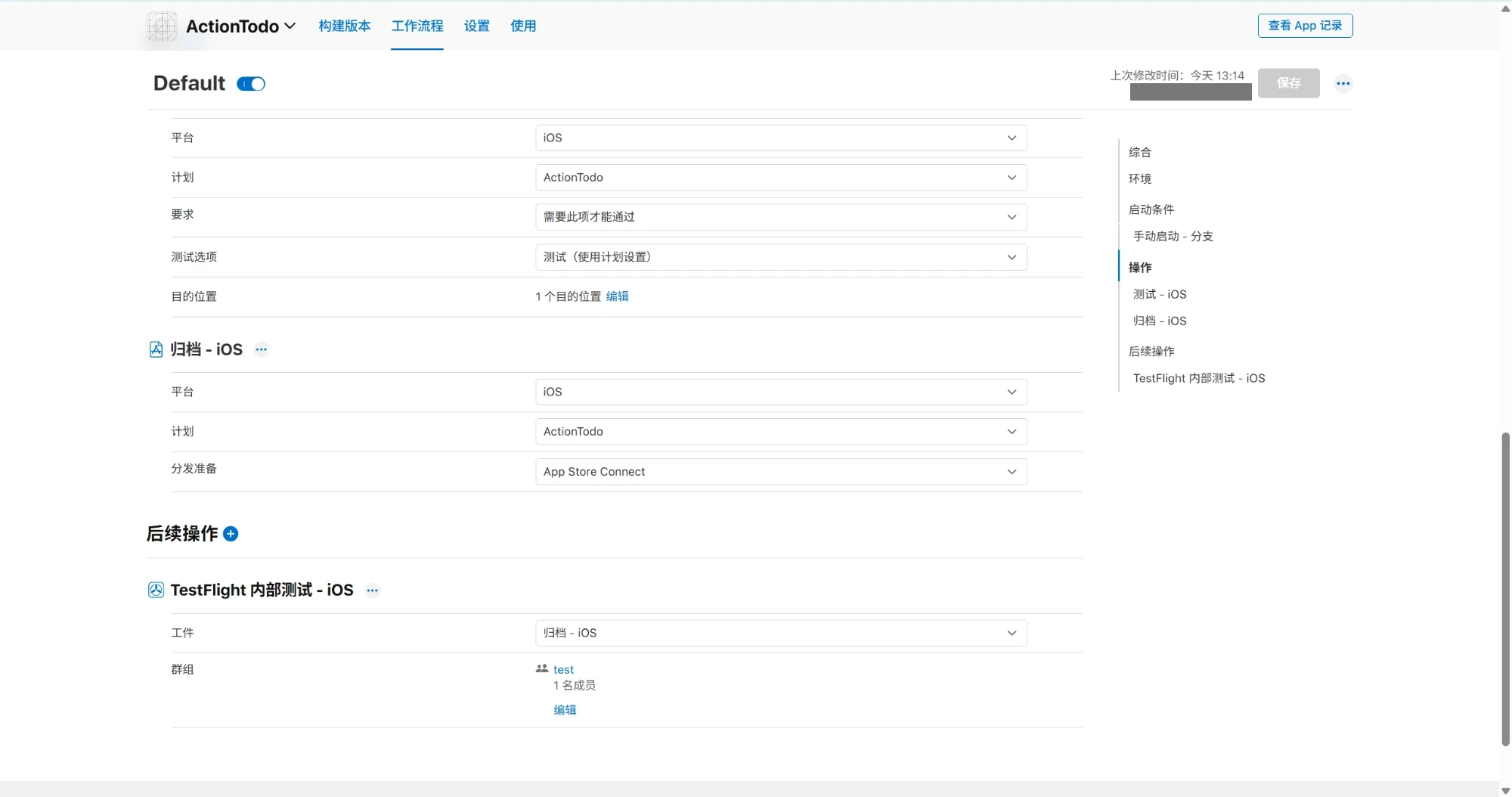
Task: Click the 归档 - iOS archive icon
Action: click(x=156, y=349)
